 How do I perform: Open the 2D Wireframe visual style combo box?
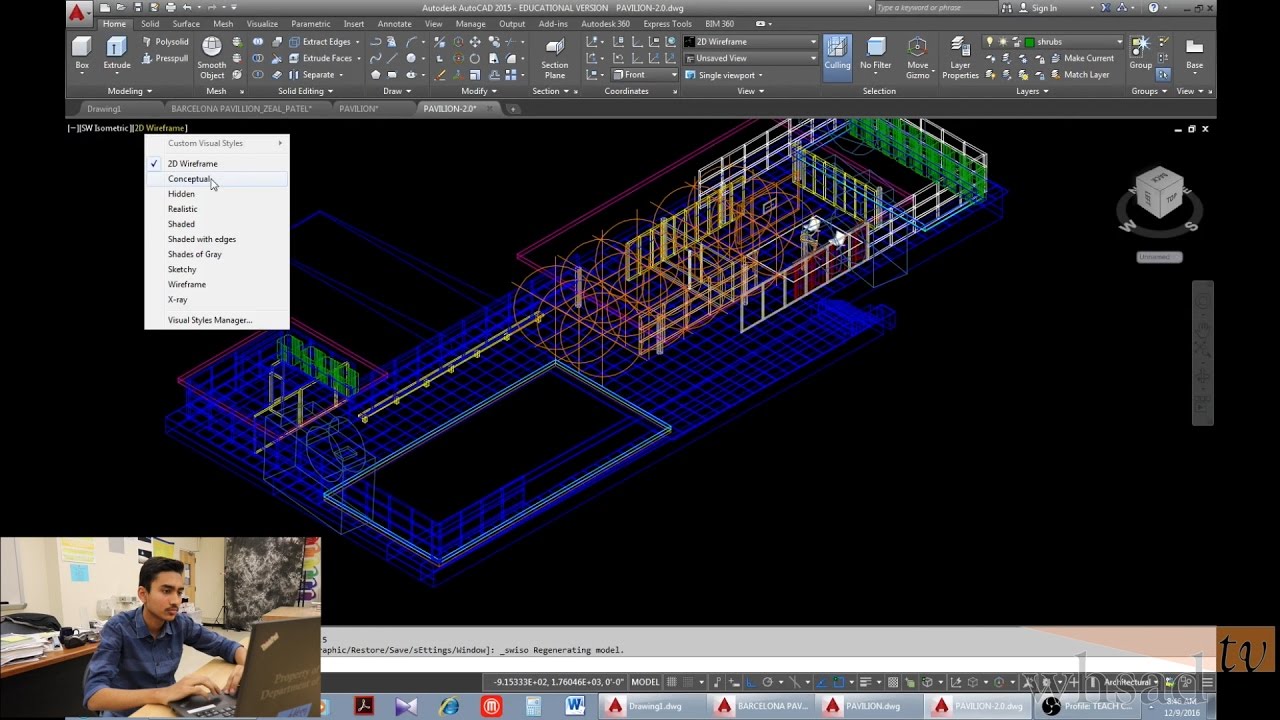[750, 42]
